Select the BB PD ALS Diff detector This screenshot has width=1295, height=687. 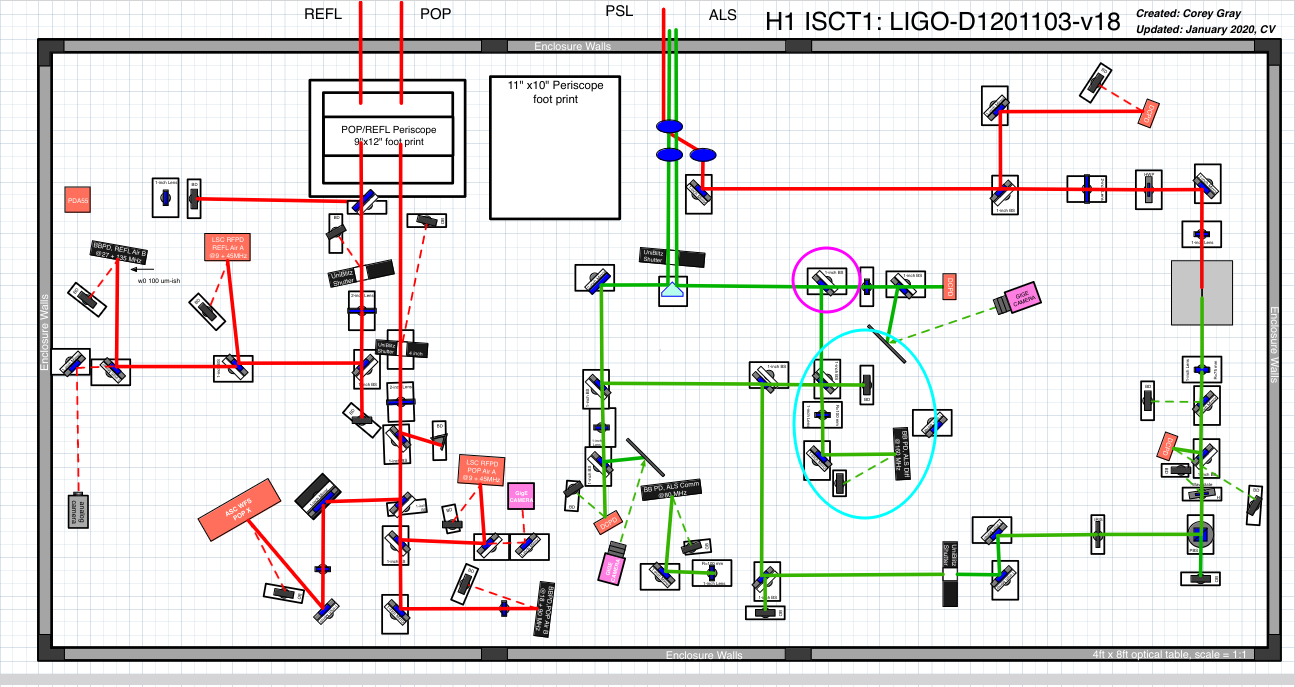pyautogui.click(x=900, y=454)
